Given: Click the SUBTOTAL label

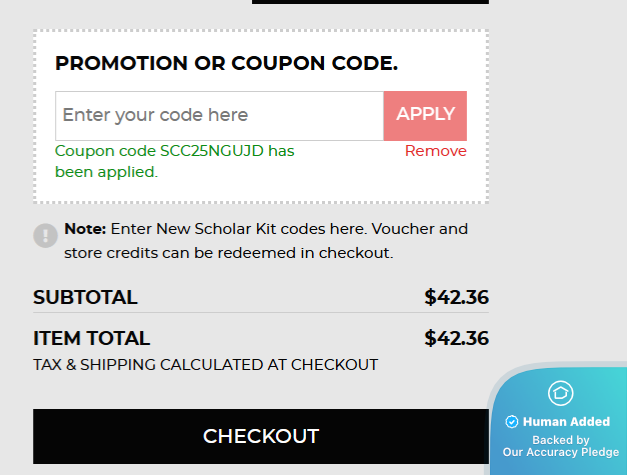Looking at the screenshot, I should pyautogui.click(x=85, y=297).
